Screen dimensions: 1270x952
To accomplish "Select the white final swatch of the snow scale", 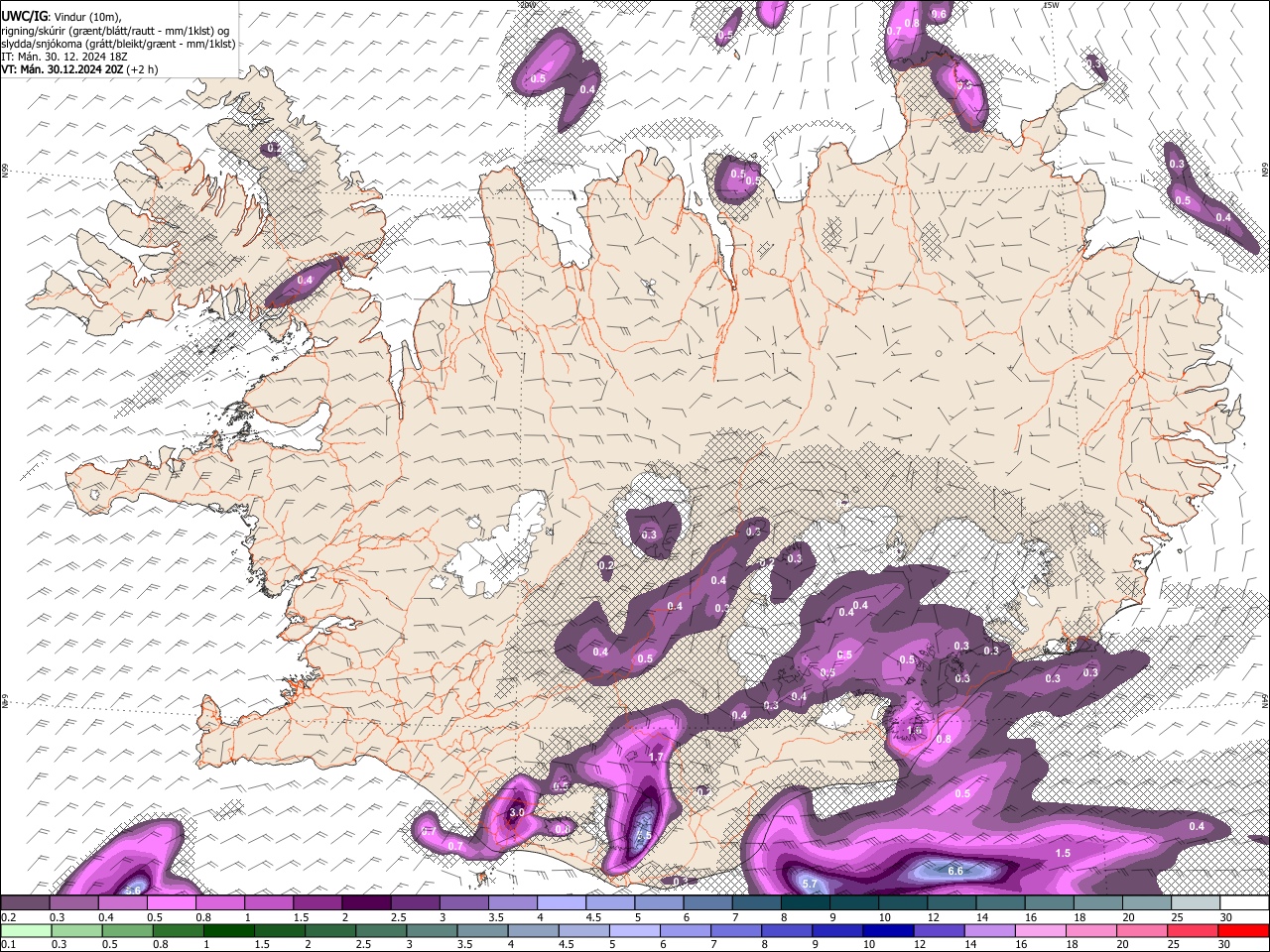I will pos(1244,902).
